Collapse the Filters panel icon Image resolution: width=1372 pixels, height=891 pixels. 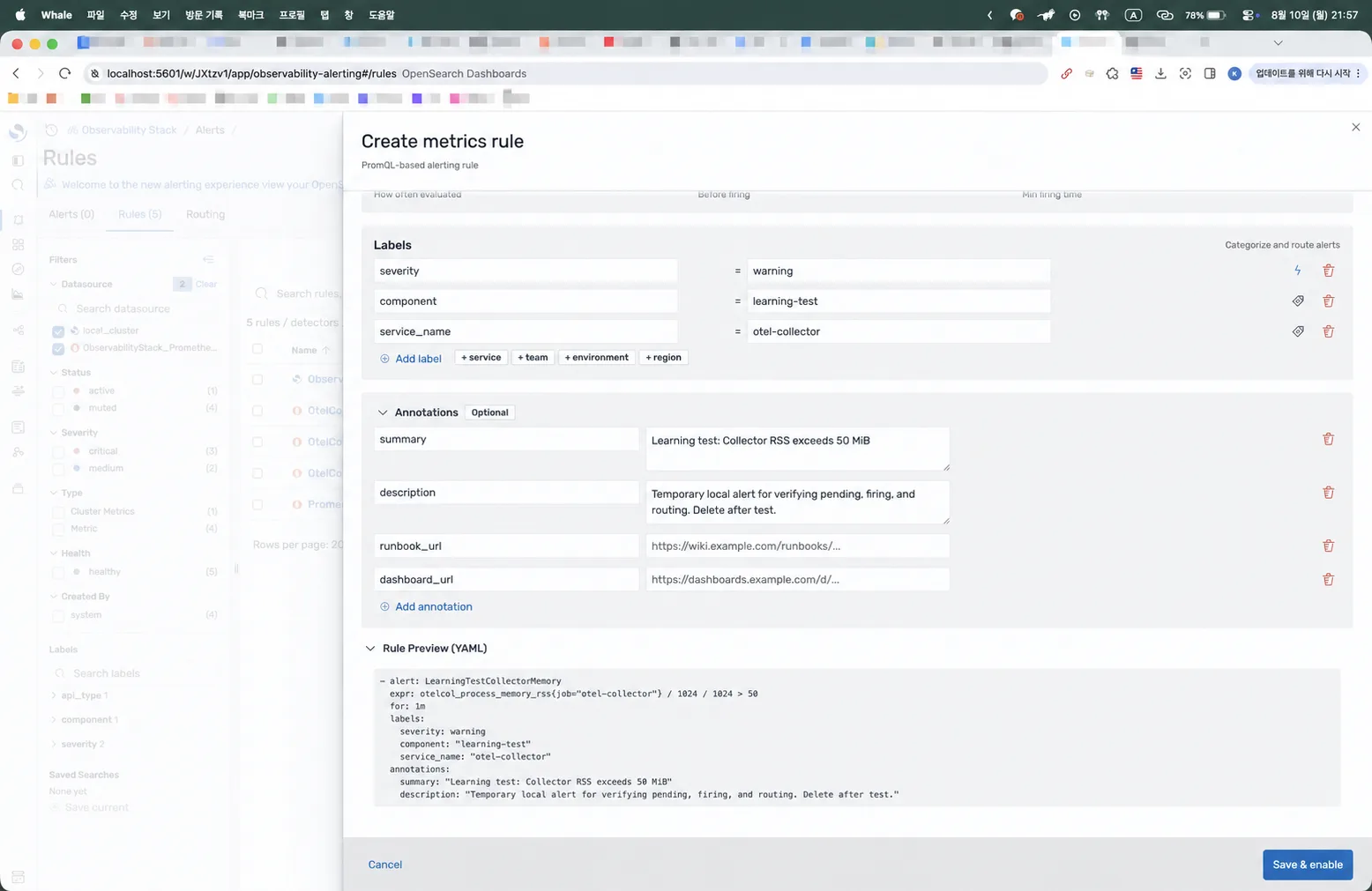click(208, 259)
